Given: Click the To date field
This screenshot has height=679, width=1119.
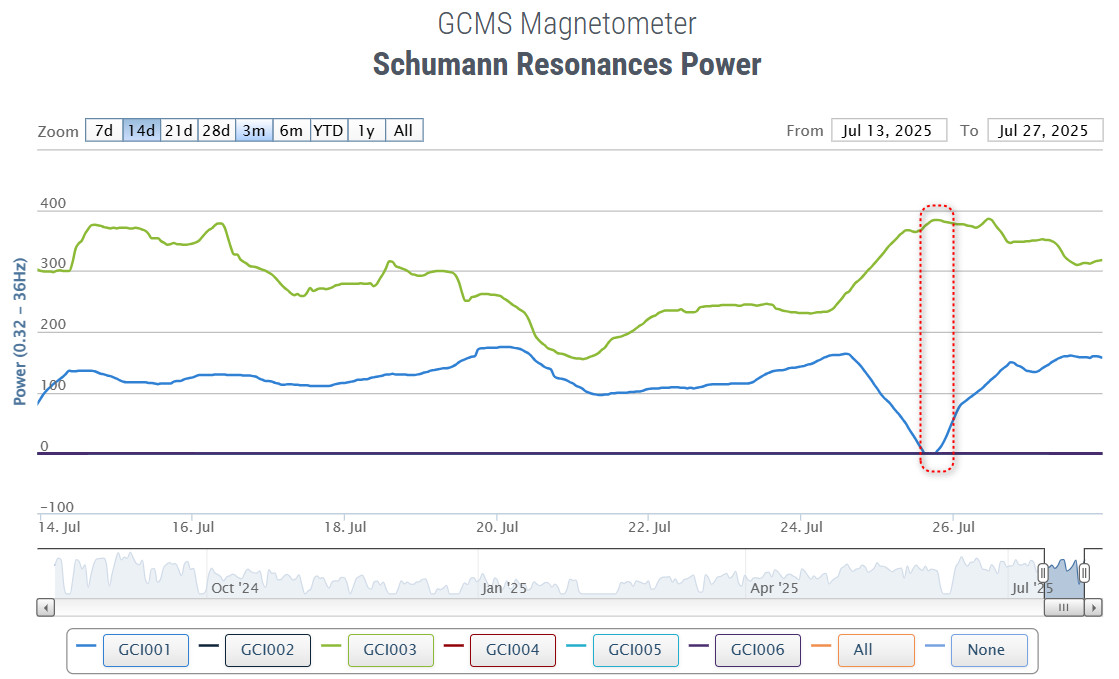Looking at the screenshot, I should tap(1043, 131).
